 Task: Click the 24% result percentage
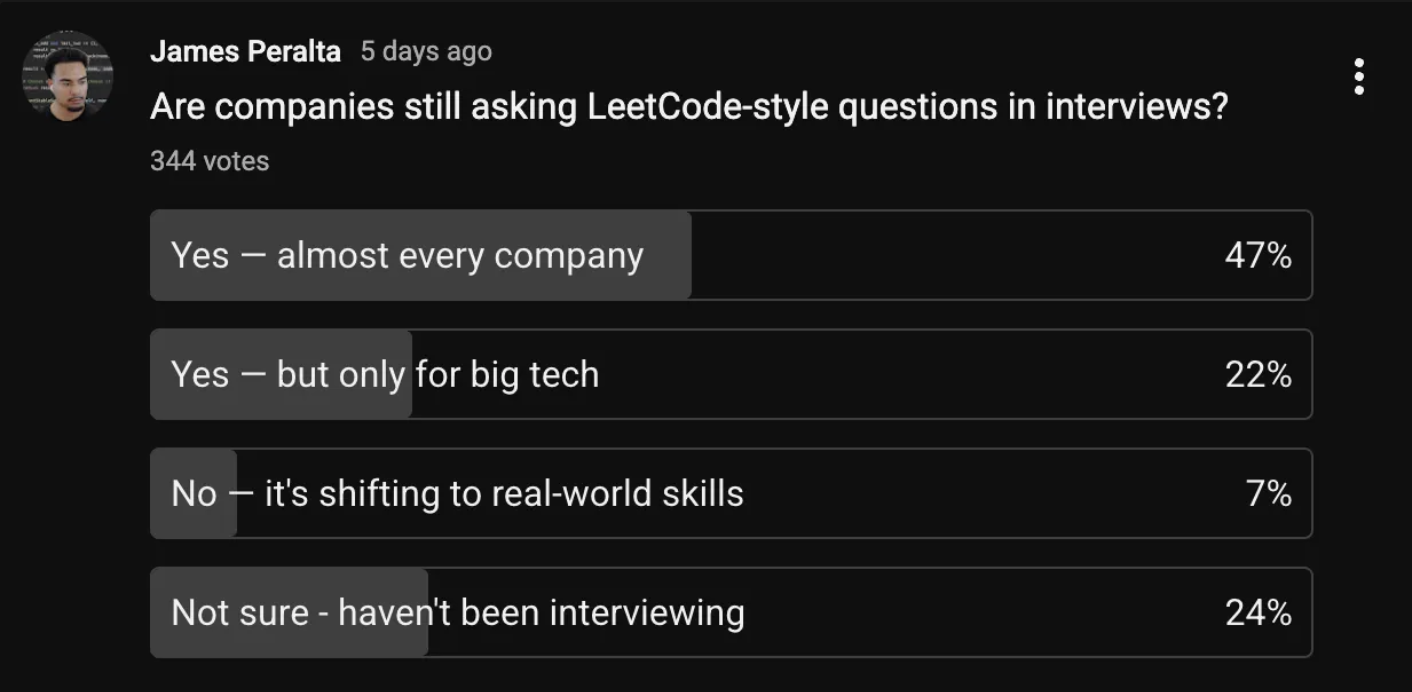[1258, 613]
